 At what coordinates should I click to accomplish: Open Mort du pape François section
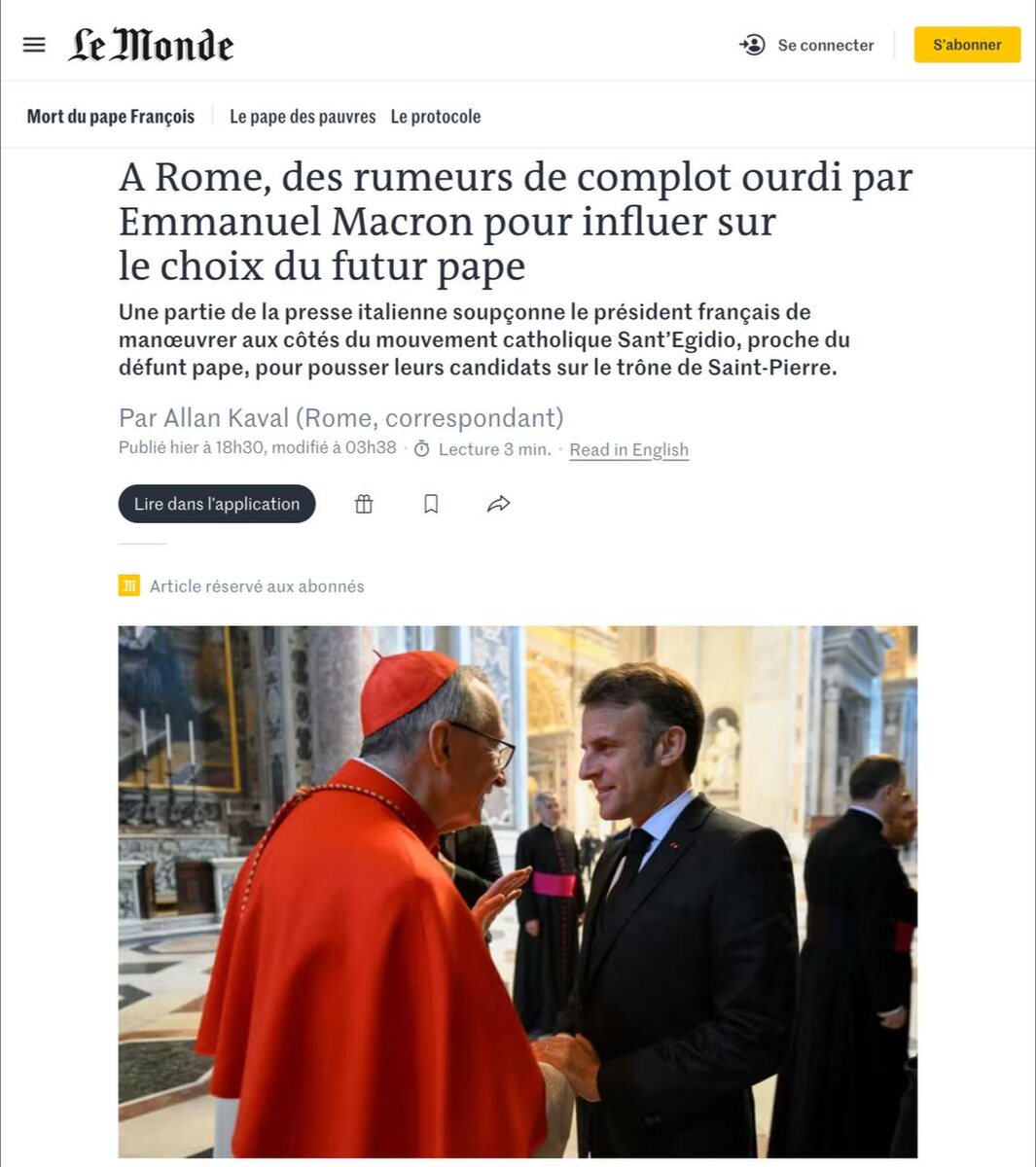click(x=111, y=117)
